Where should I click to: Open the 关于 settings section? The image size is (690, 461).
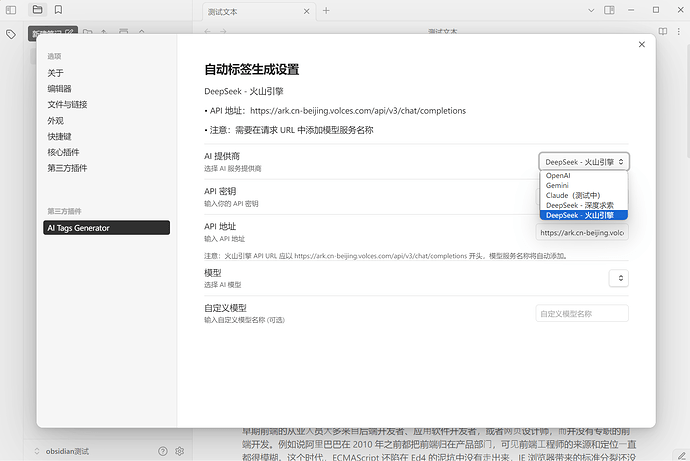pos(55,73)
